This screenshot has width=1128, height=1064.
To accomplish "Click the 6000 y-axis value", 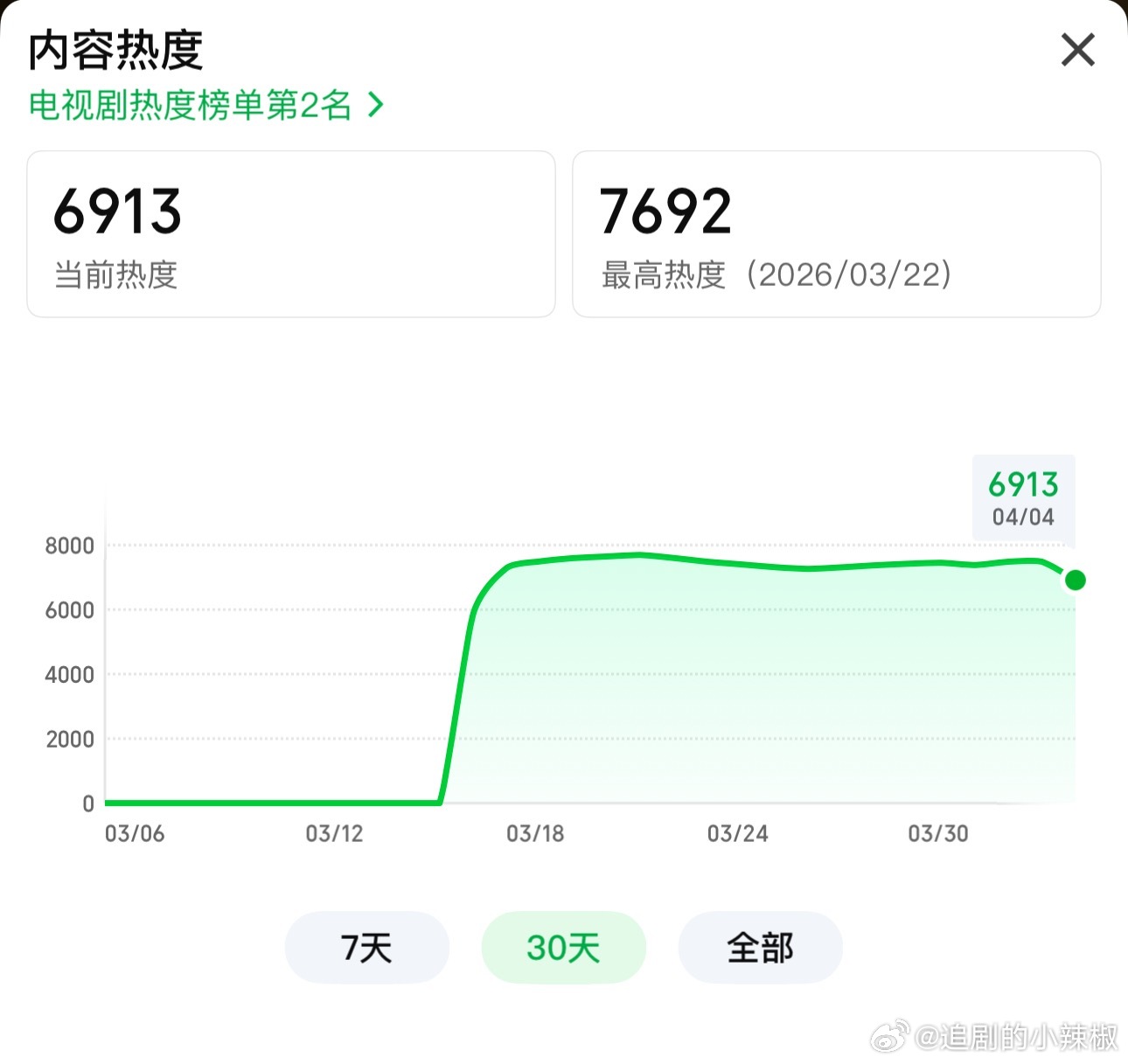I will [70, 610].
